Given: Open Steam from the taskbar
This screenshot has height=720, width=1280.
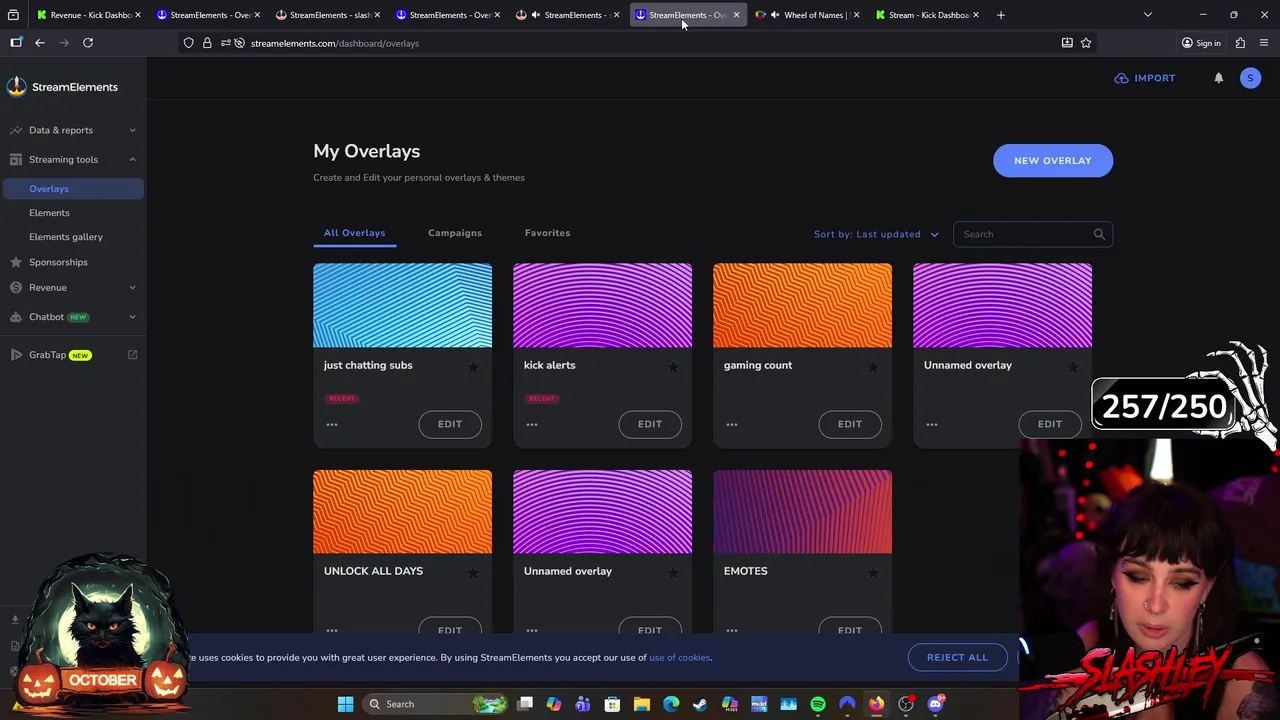Looking at the screenshot, I should [x=700, y=704].
